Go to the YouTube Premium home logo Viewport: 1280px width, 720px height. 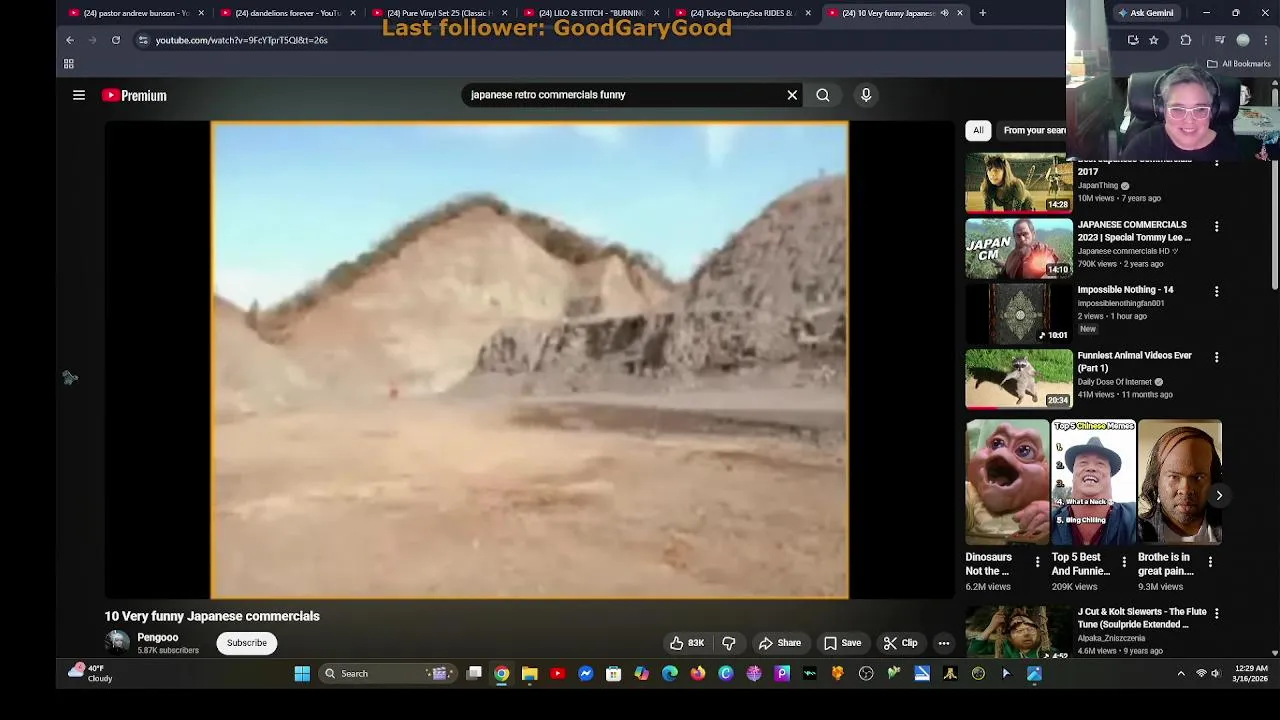(x=134, y=95)
